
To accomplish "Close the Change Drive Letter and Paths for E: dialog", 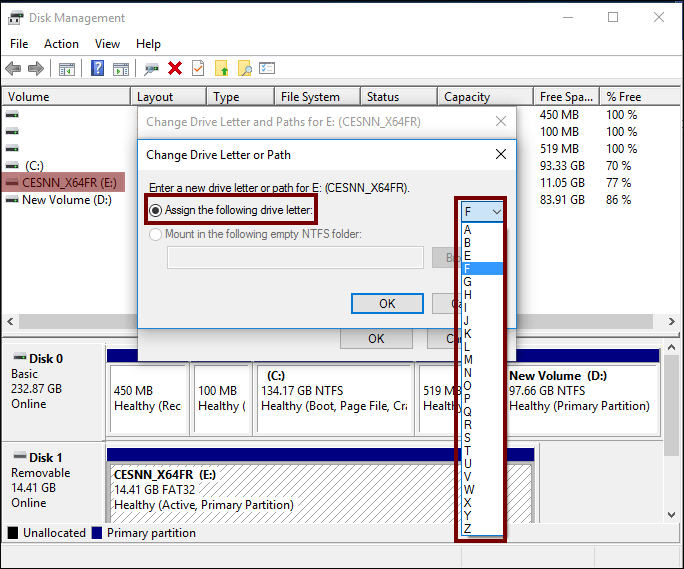I will pyautogui.click(x=501, y=121).
